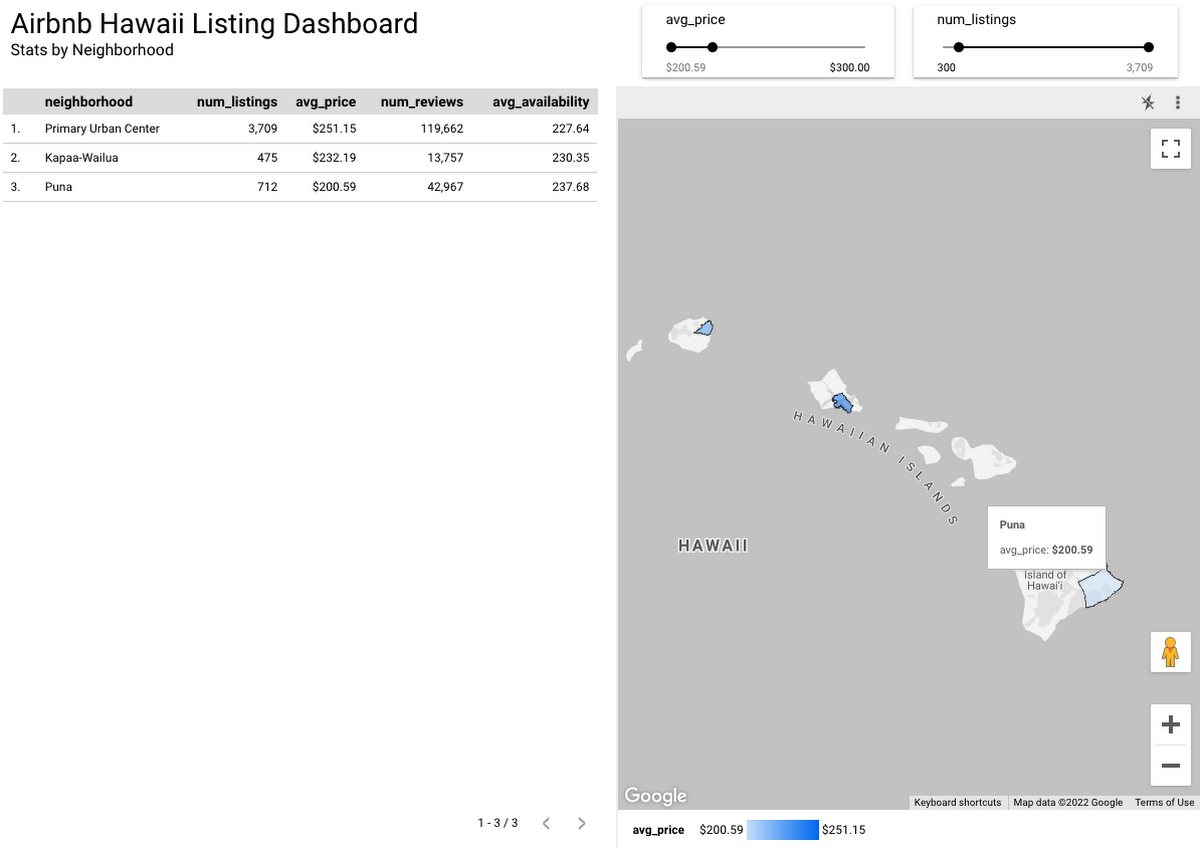
Task: Click the avg_price slider's maximum handle
Action: (x=712, y=47)
